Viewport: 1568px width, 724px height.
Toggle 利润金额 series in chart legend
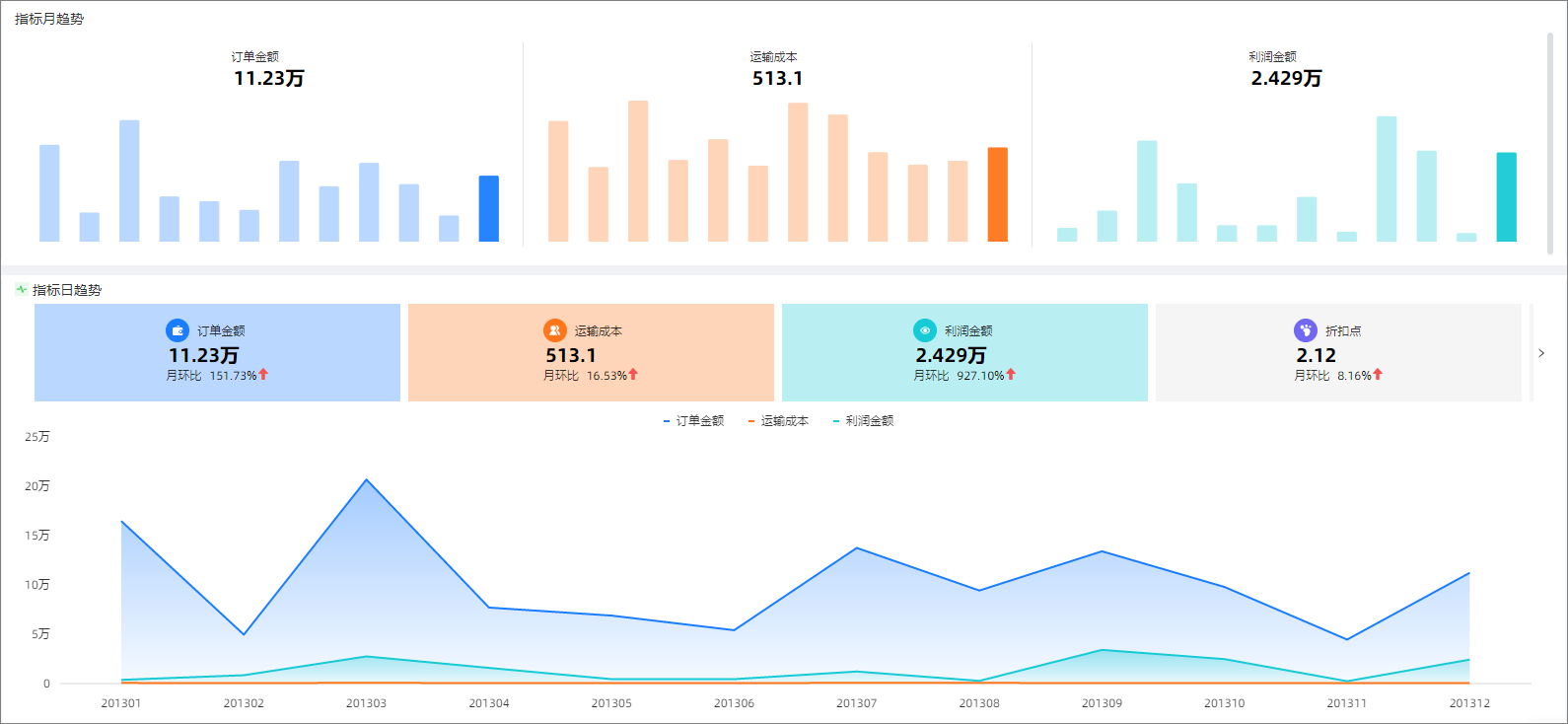(864, 421)
